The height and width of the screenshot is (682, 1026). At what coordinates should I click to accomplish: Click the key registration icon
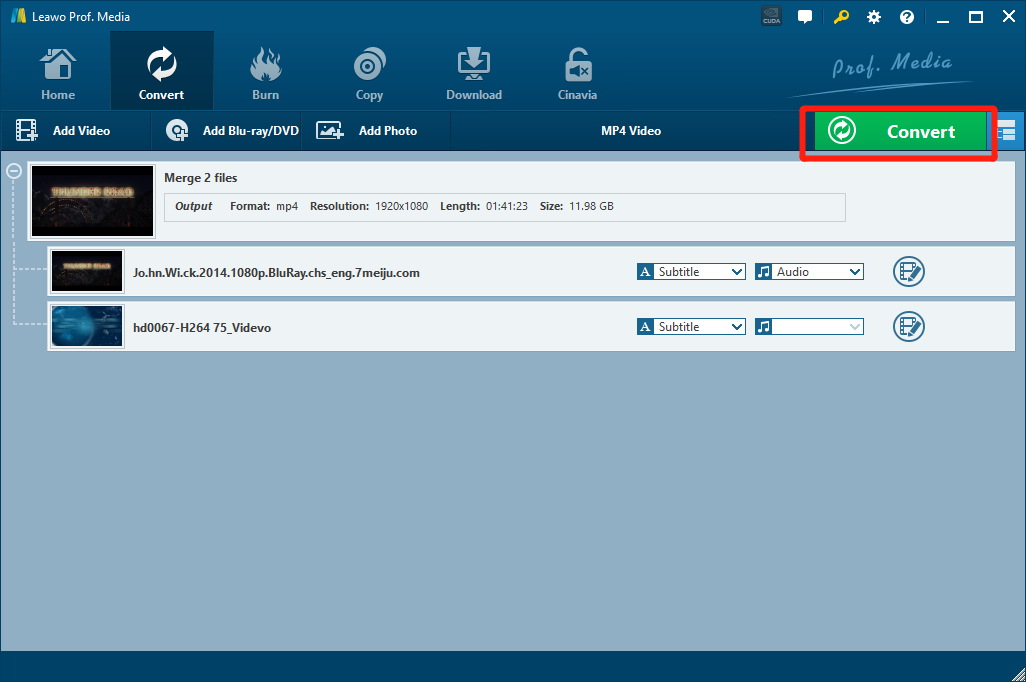coord(841,16)
